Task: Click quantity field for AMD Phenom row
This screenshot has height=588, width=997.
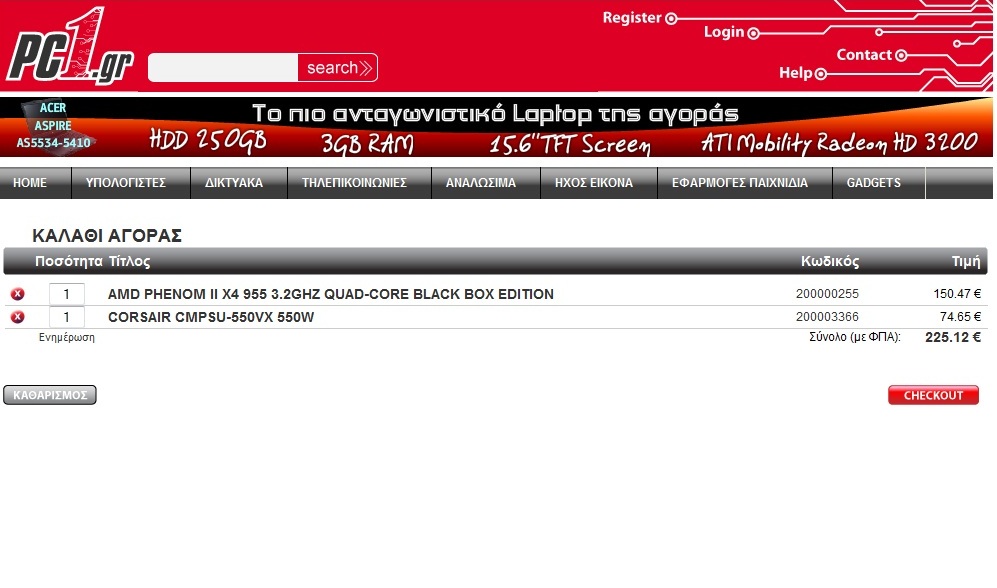Action: point(67,294)
